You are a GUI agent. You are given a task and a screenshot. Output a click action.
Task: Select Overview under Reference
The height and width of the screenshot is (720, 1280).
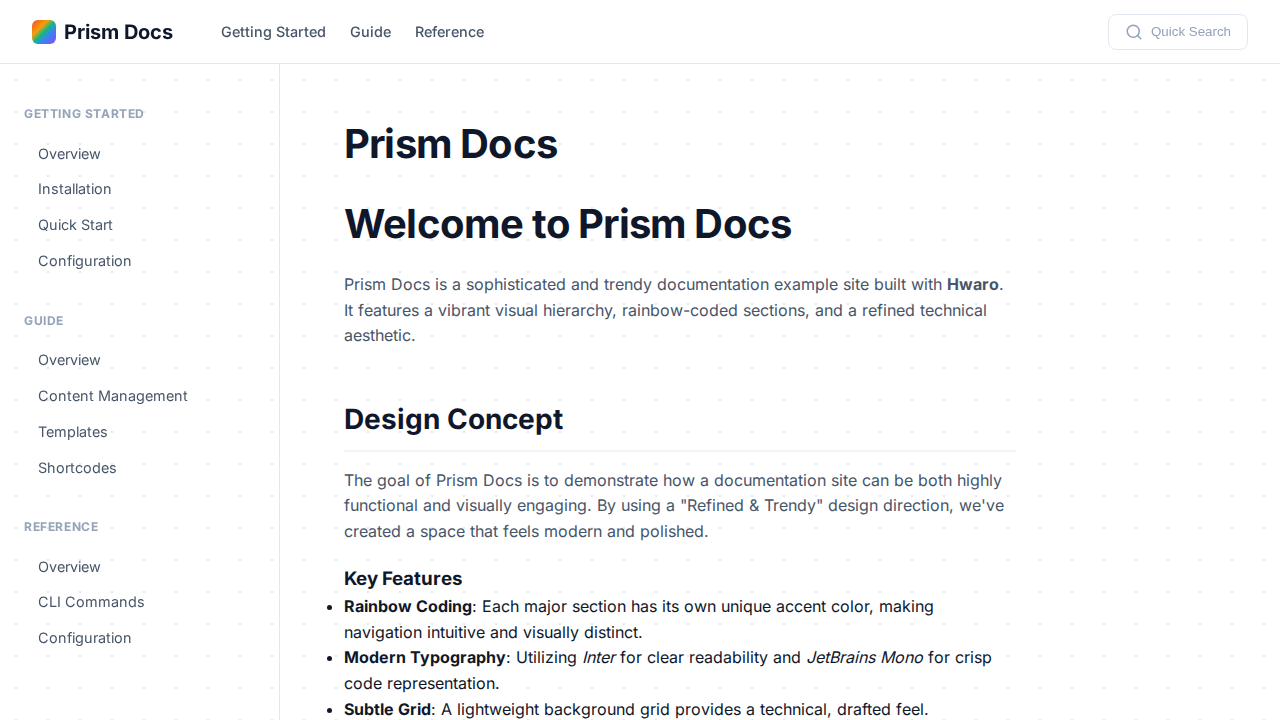(69, 566)
